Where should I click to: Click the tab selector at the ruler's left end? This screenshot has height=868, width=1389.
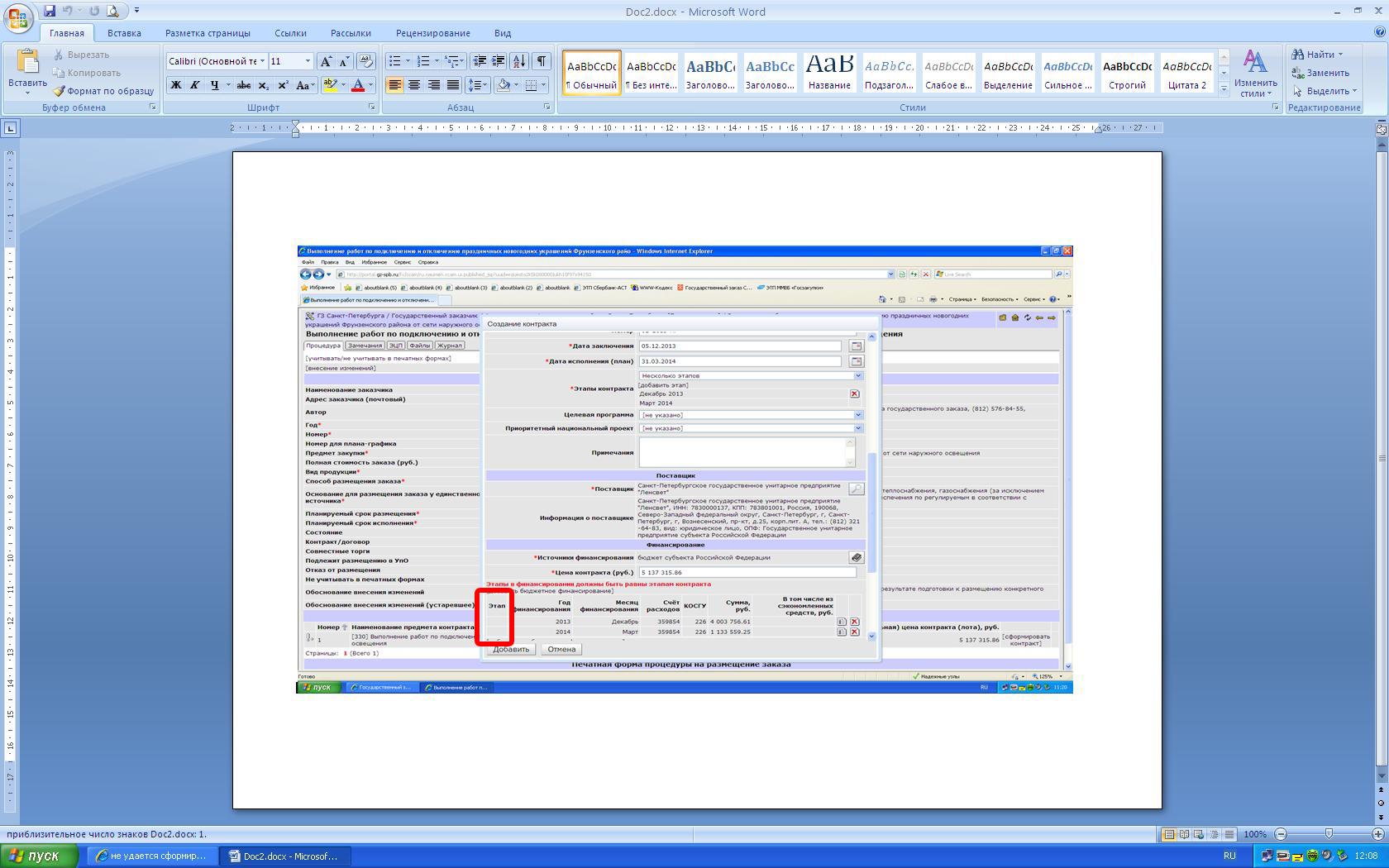tap(10, 128)
